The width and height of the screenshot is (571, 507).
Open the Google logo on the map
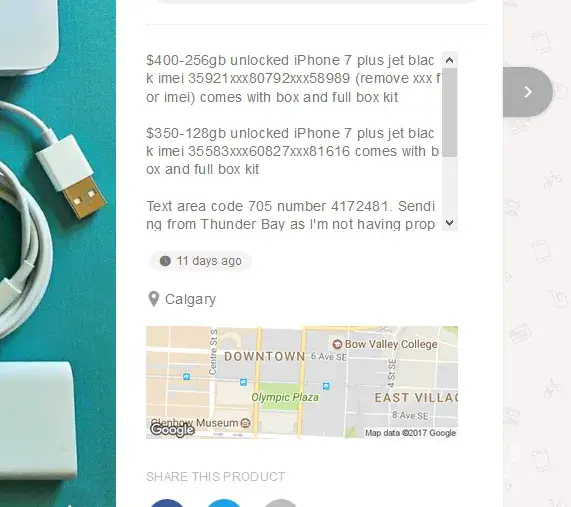click(x=172, y=430)
